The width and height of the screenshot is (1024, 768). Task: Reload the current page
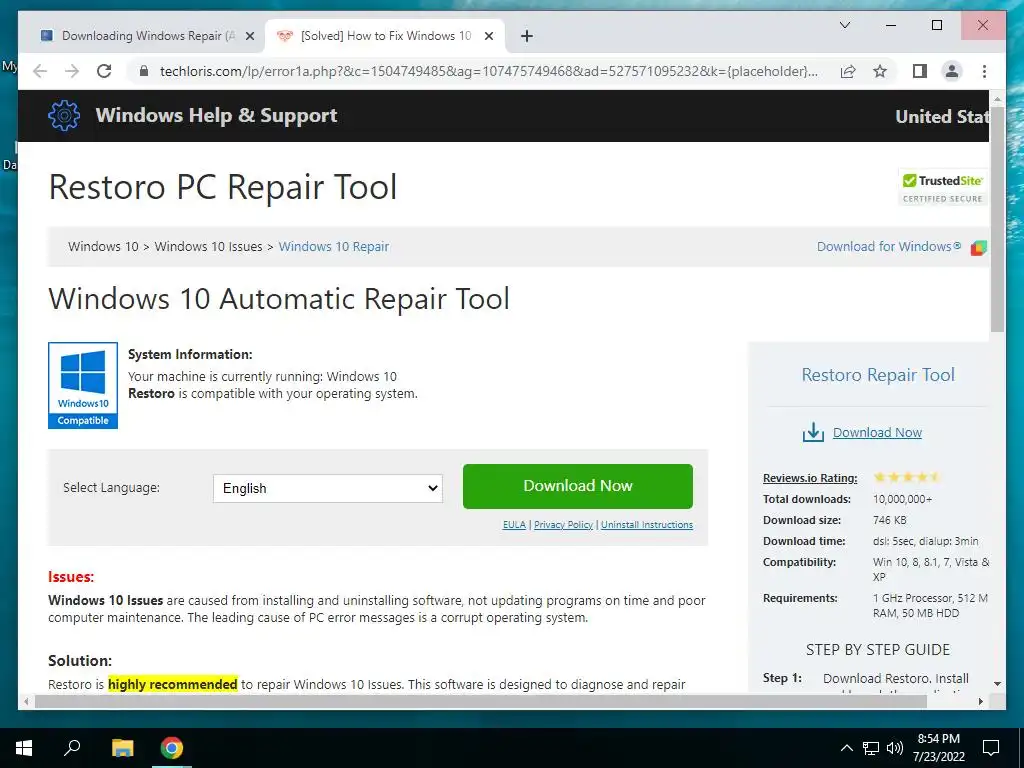[x=104, y=71]
